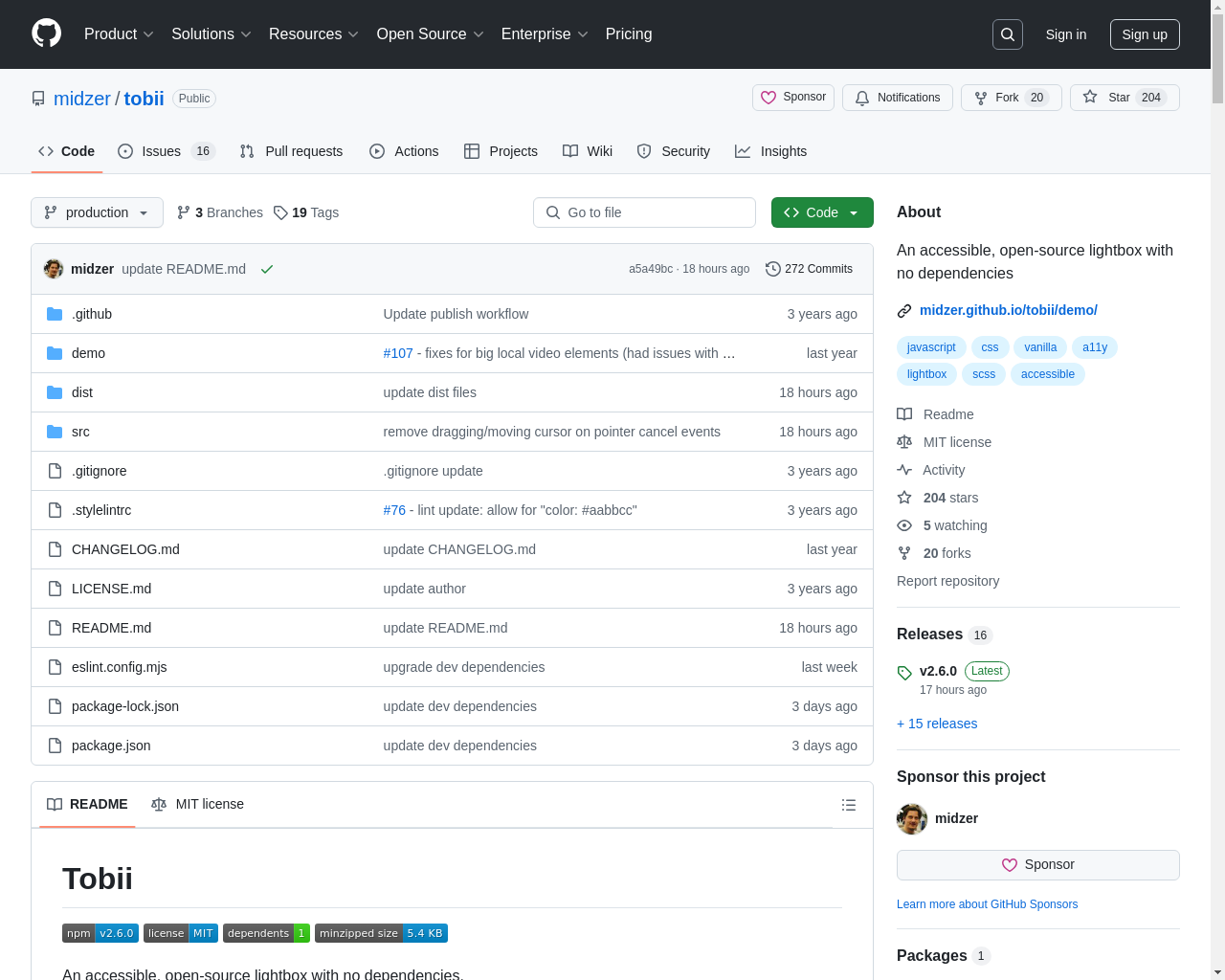This screenshot has width=1225, height=980.
Task: Expand the Open Source menu
Action: point(431,34)
